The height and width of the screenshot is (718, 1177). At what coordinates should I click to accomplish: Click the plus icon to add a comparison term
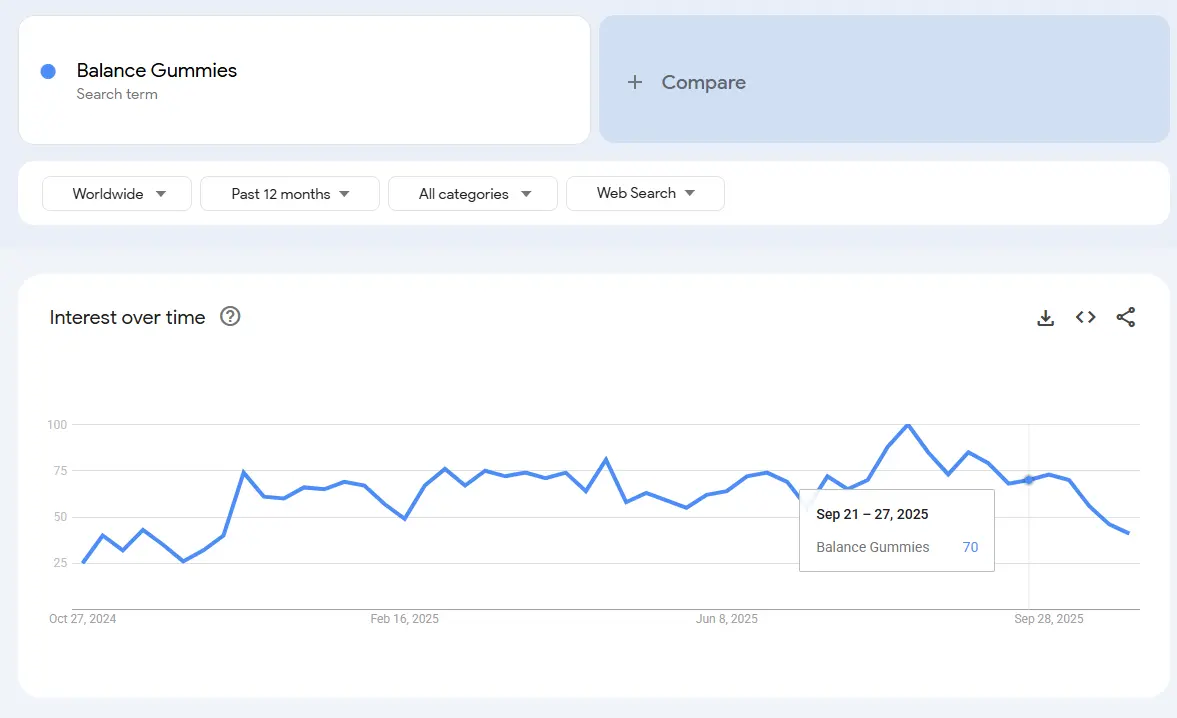pyautogui.click(x=635, y=82)
